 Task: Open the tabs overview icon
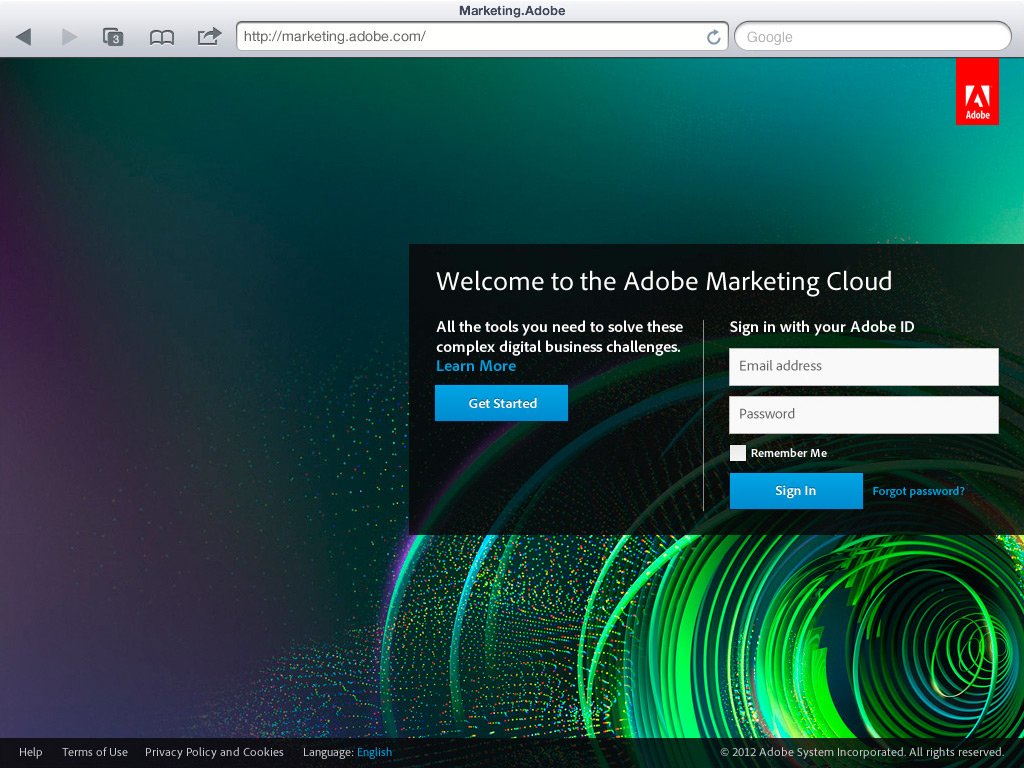point(113,37)
